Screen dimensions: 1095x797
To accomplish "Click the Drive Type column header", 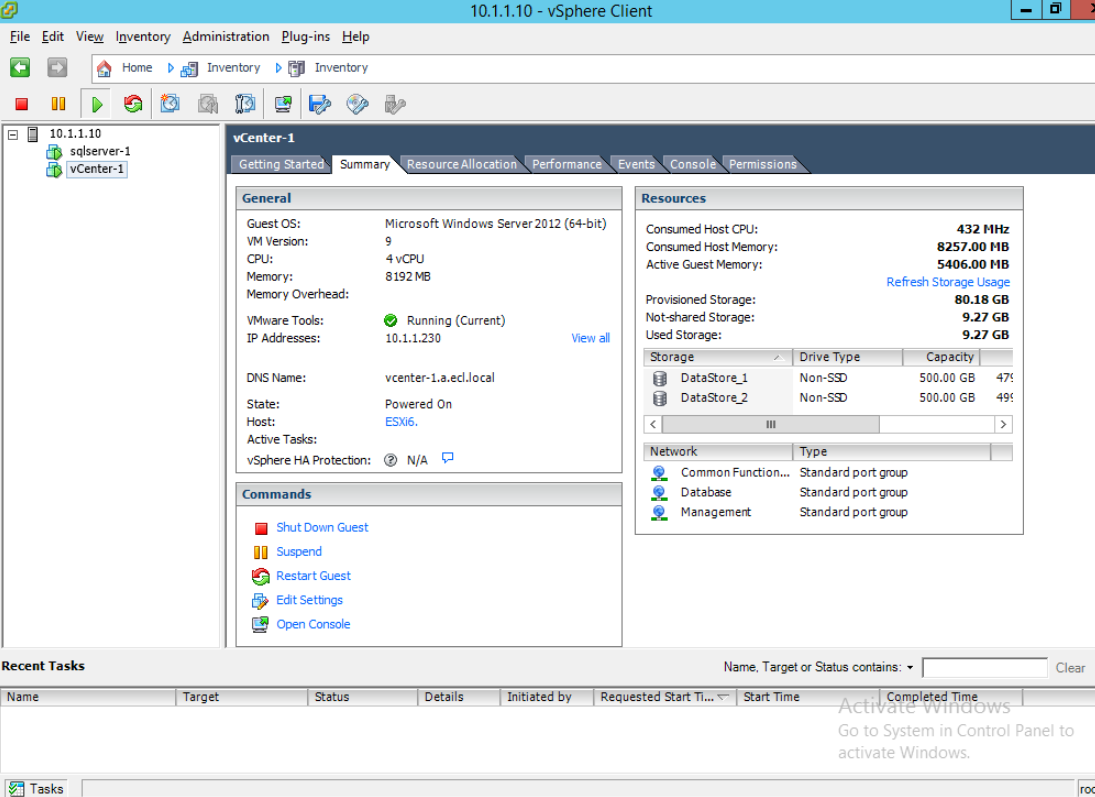I will [x=847, y=357].
